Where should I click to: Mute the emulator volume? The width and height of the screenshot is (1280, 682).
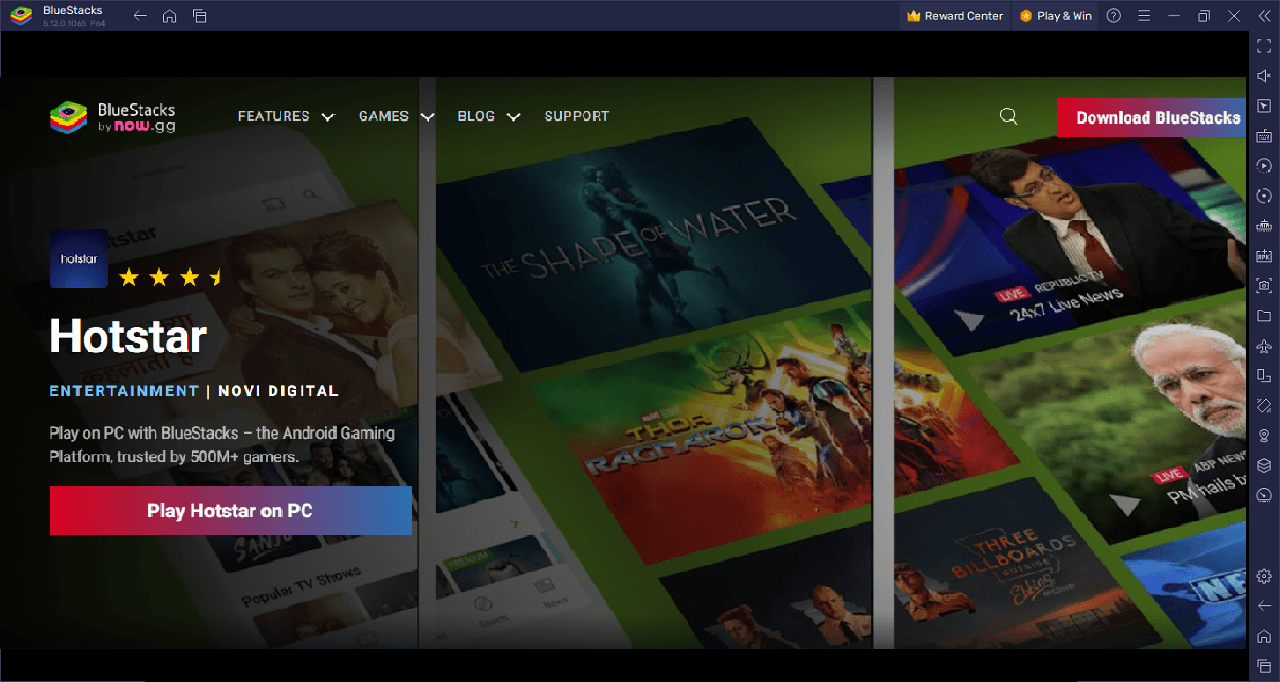tap(1263, 75)
